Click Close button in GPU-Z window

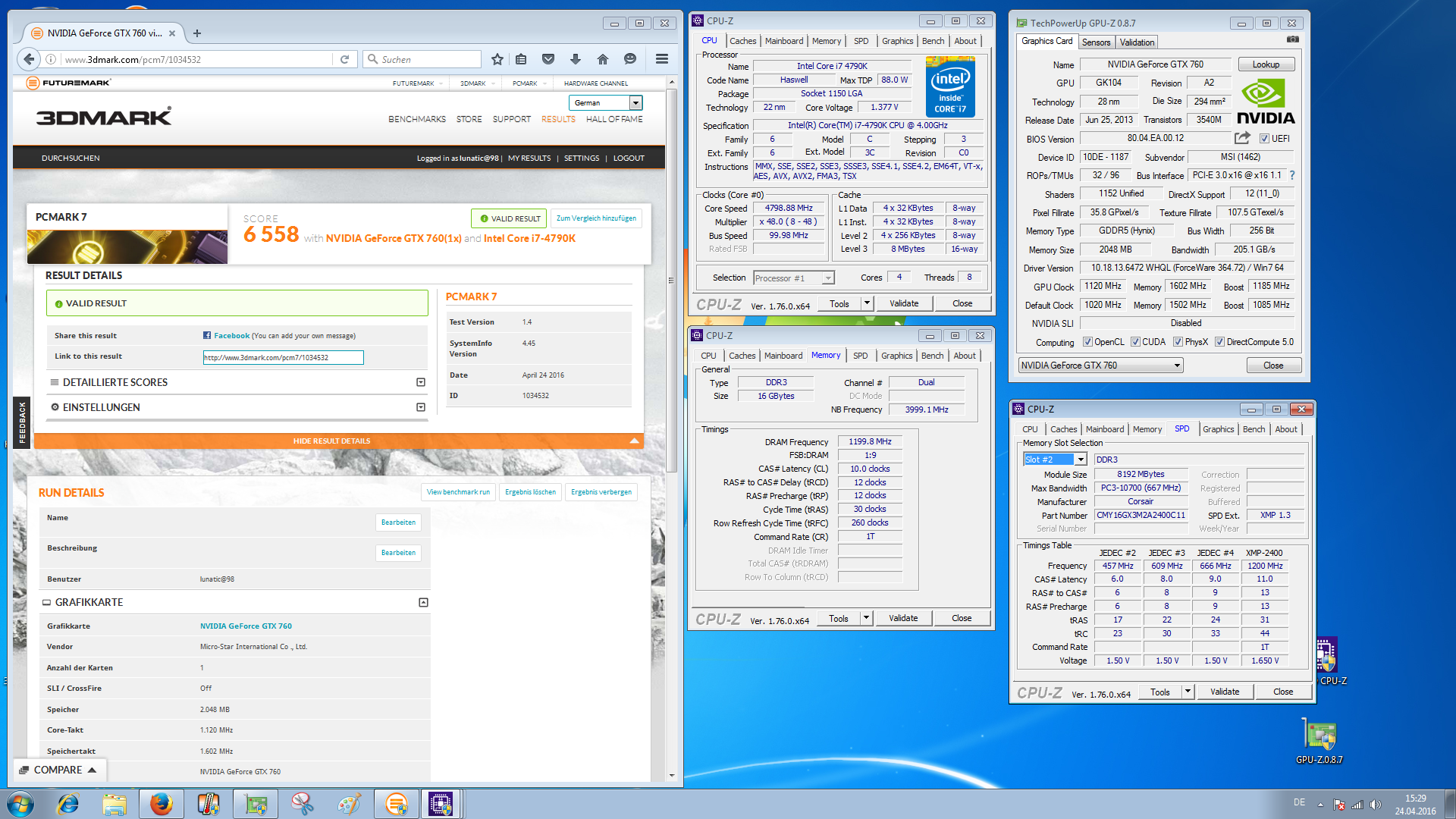1273,366
